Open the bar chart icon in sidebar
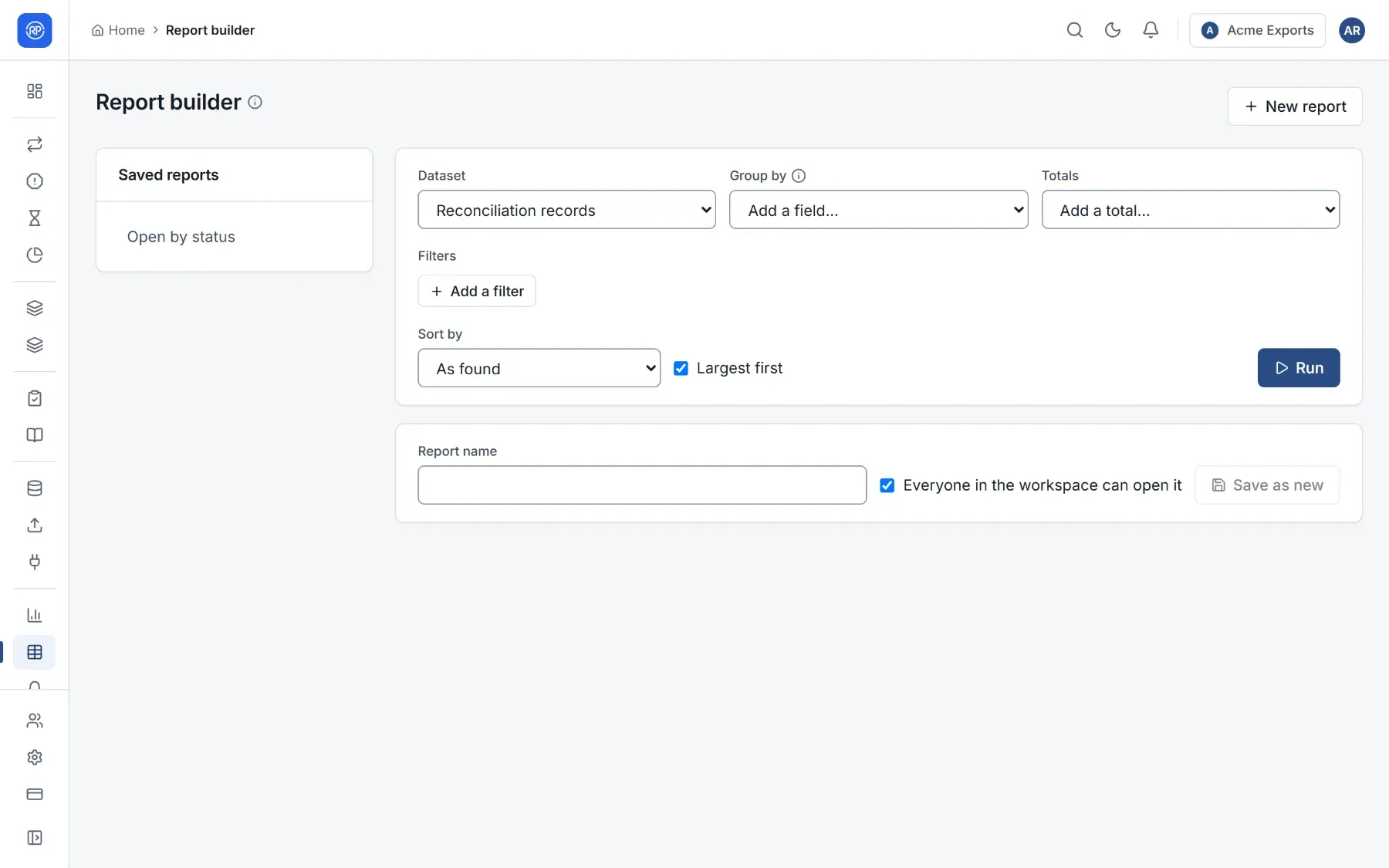 [34, 615]
